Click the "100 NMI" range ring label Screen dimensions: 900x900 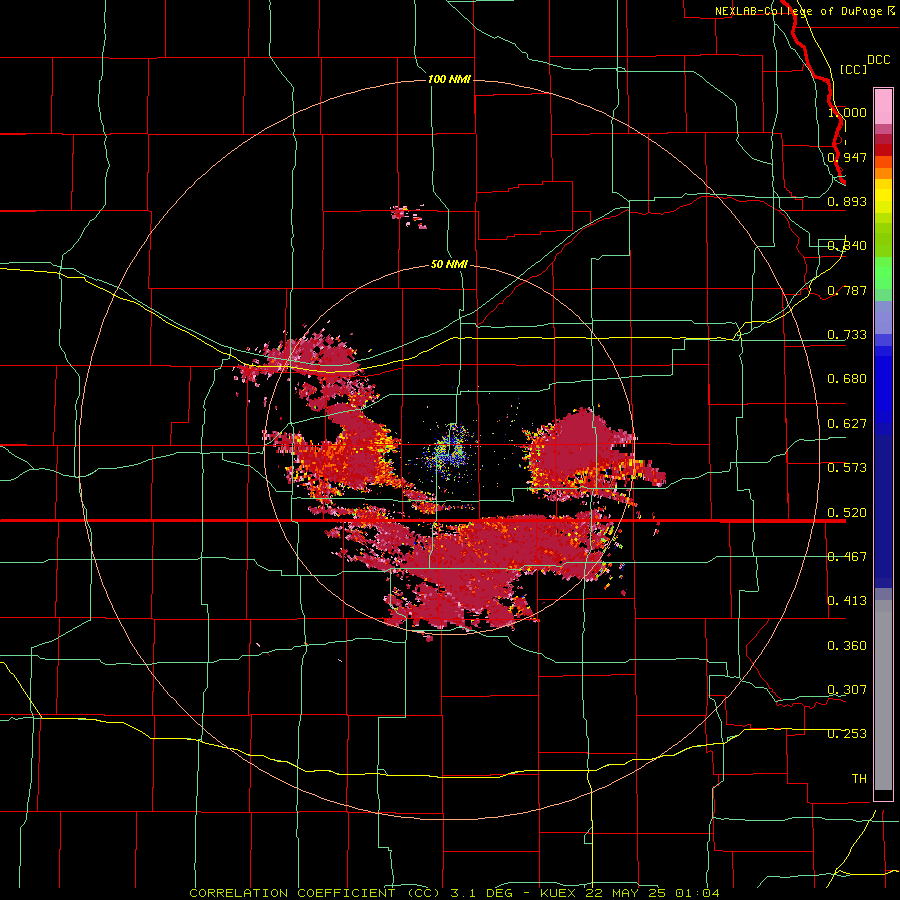coord(449,79)
